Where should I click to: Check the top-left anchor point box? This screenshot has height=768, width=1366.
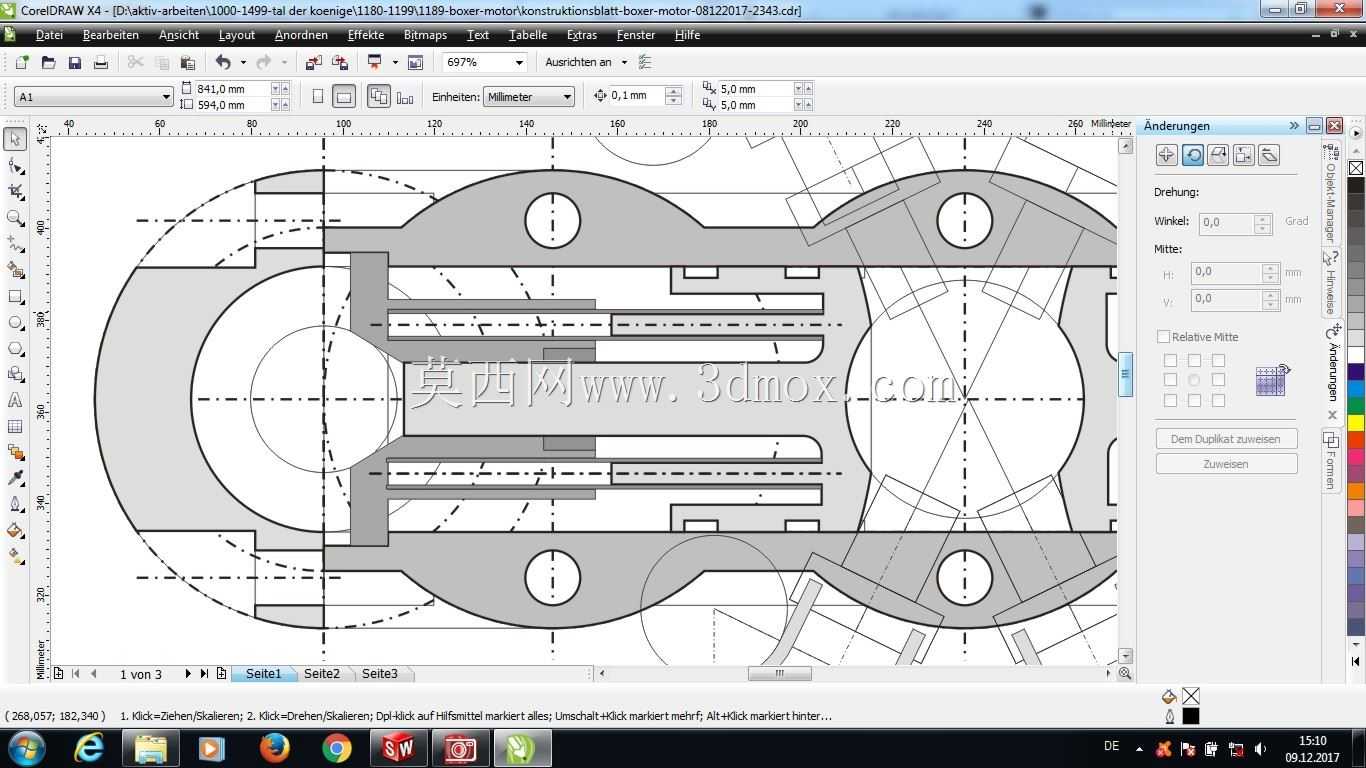[1170, 360]
